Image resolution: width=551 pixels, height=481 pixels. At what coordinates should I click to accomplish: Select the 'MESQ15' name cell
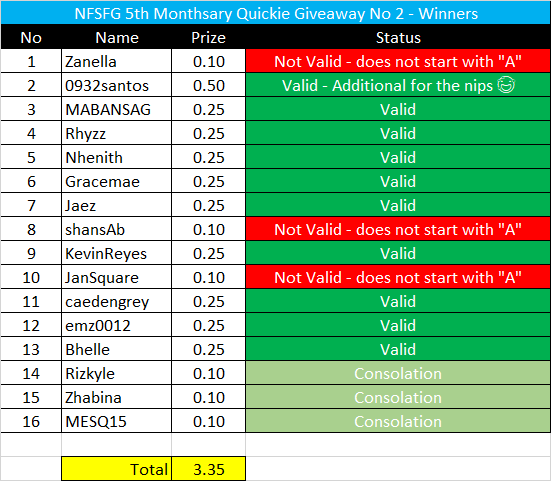pos(117,421)
